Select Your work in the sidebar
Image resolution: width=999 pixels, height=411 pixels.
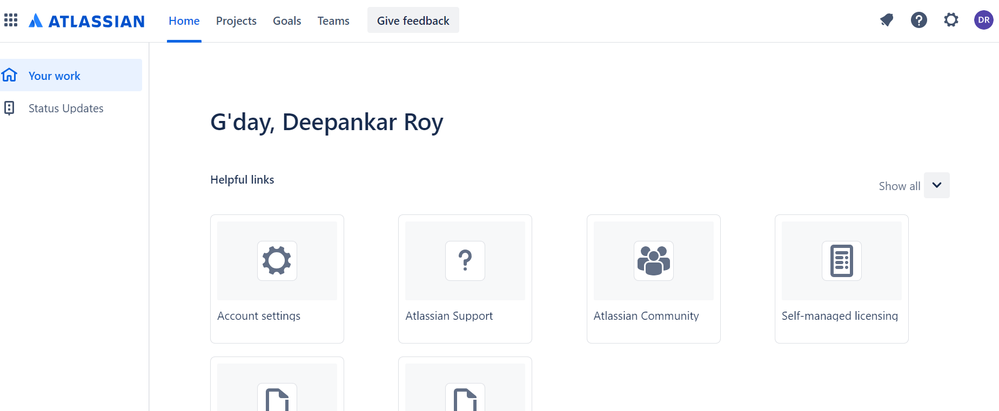(x=71, y=75)
